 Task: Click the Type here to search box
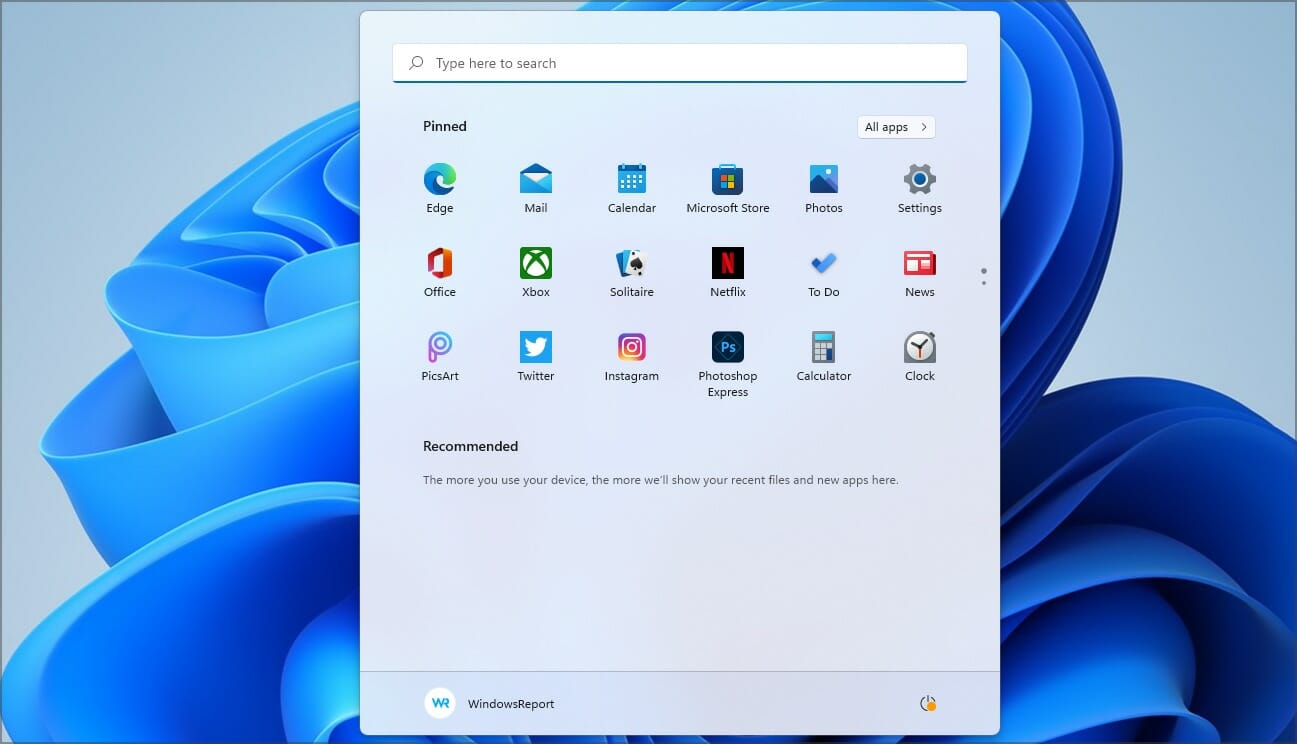click(680, 63)
